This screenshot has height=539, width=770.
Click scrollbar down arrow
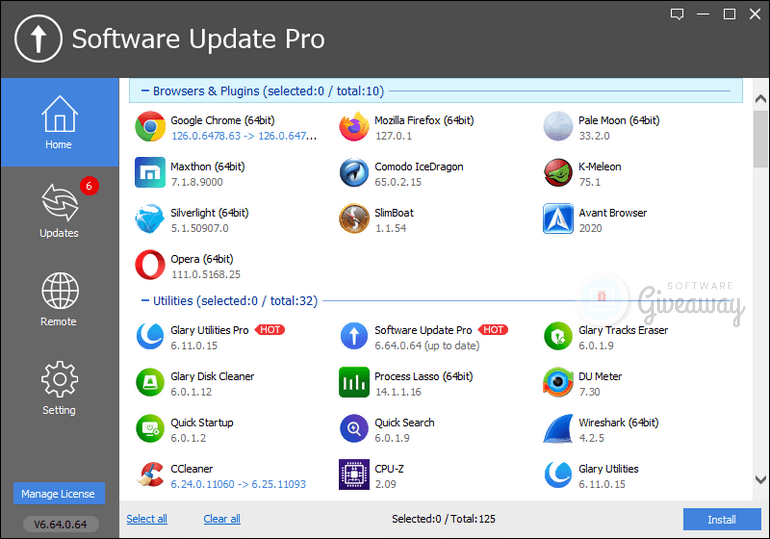761,480
